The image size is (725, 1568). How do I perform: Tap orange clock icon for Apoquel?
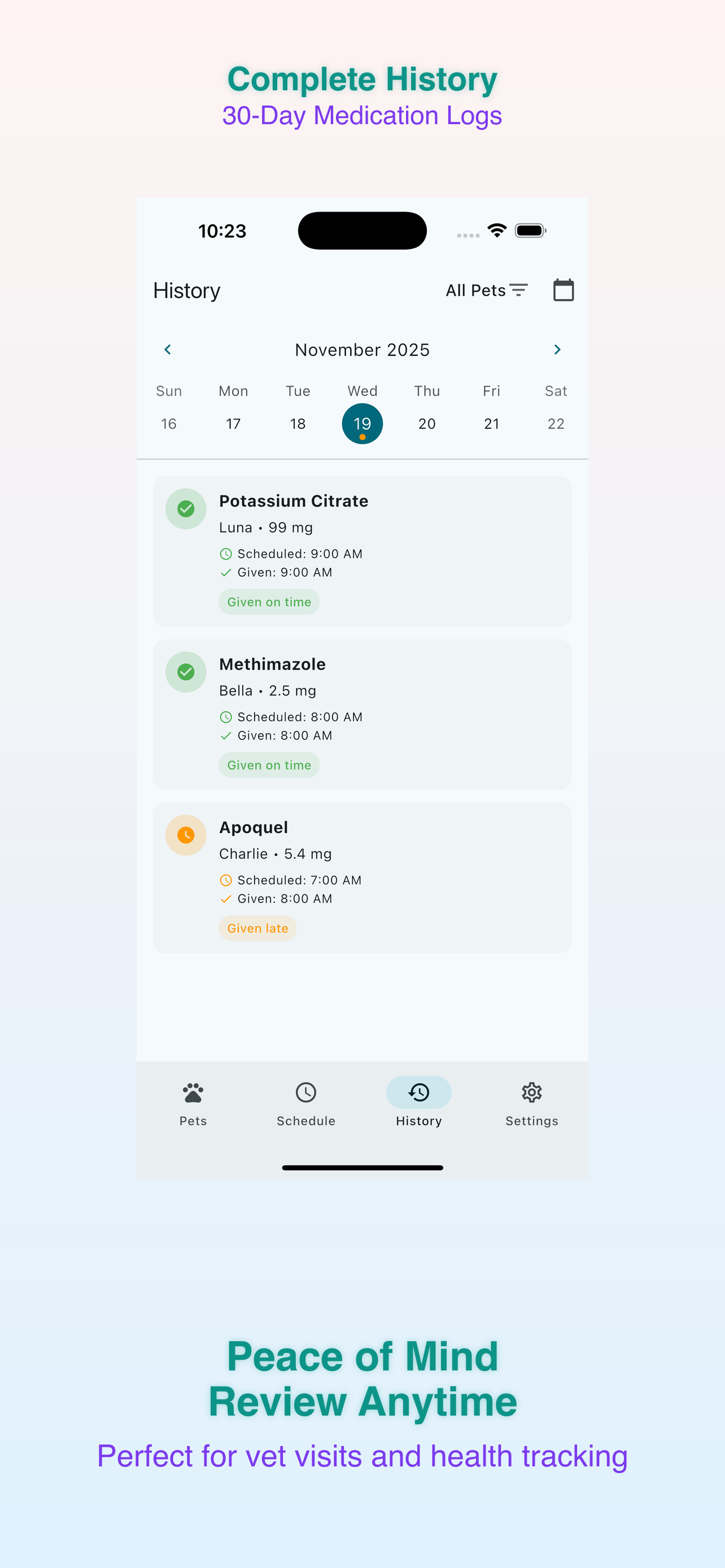point(186,835)
